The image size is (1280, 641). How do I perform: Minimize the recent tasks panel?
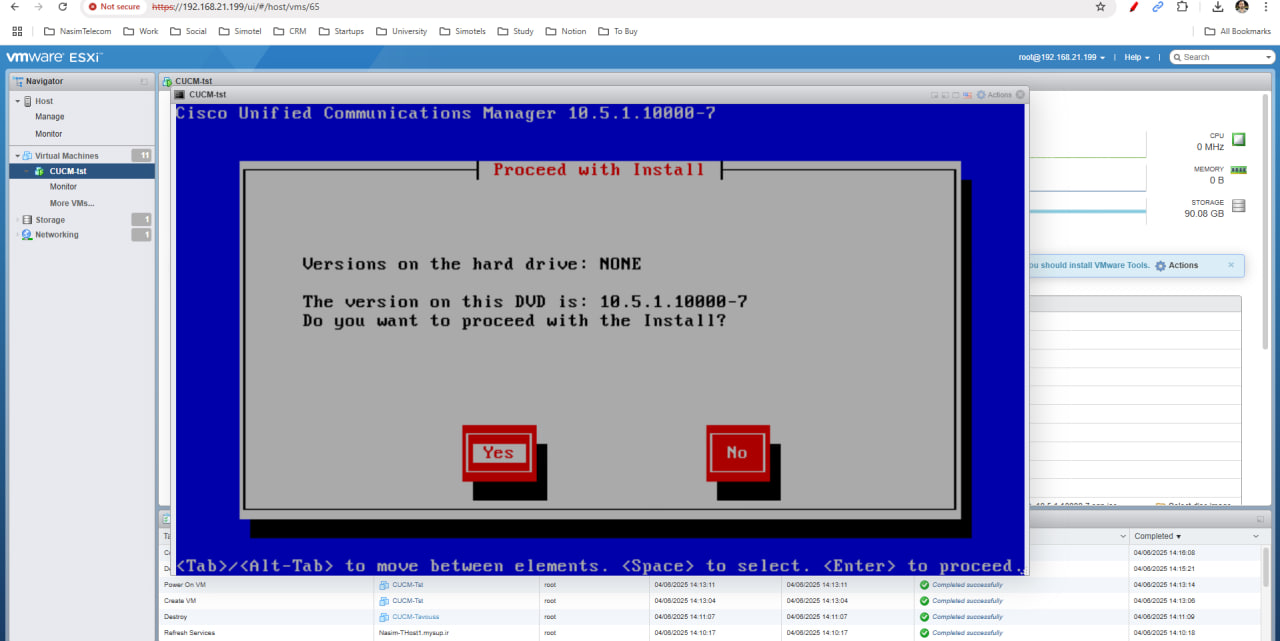pos(1260,520)
